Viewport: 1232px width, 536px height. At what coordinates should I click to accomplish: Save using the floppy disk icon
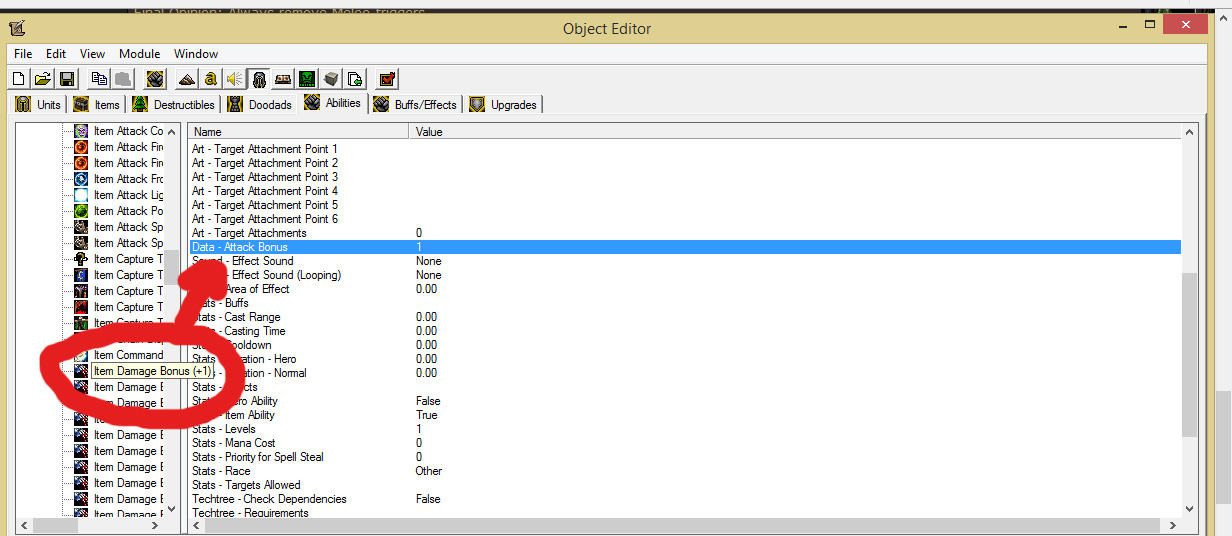[67, 78]
